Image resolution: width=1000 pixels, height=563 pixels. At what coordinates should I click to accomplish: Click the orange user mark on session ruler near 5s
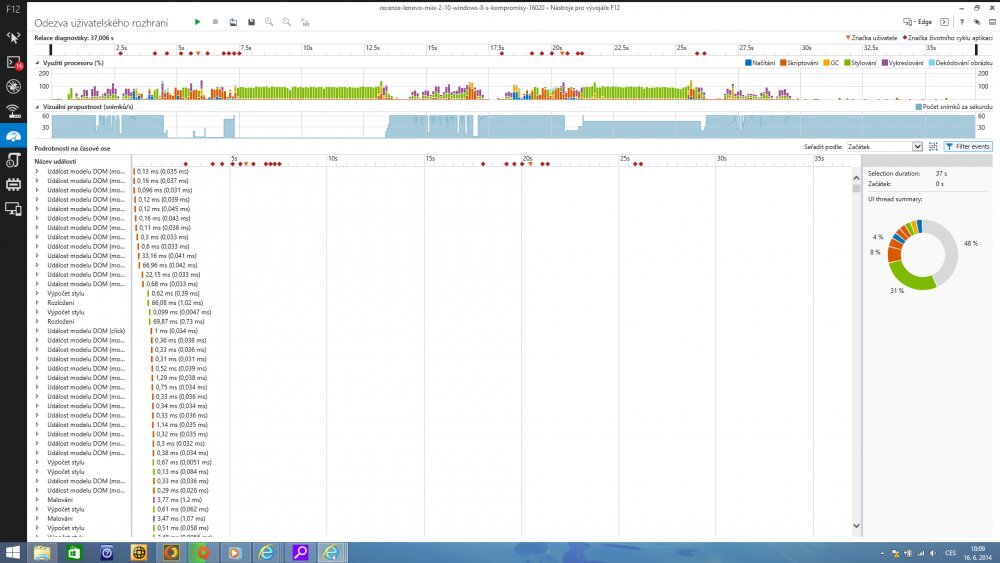pyautogui.click(x=198, y=54)
